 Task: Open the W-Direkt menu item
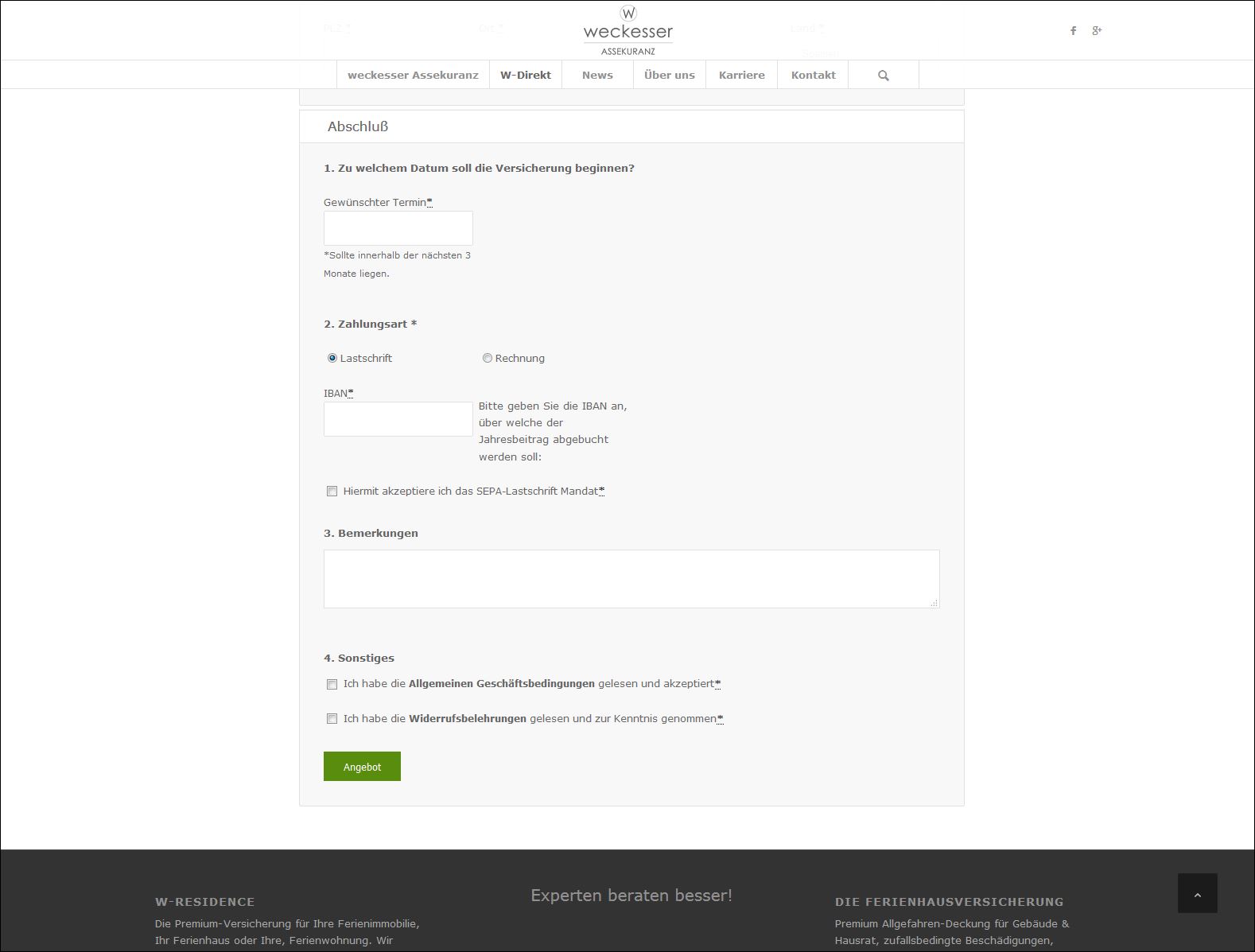525,76
